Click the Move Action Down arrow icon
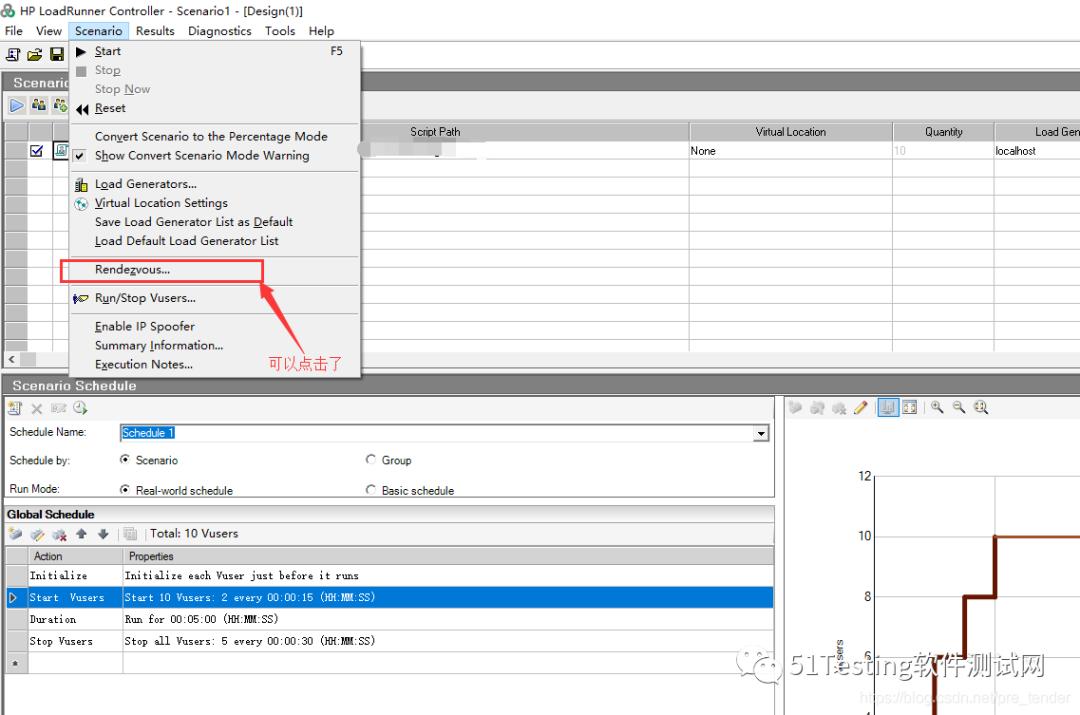 103,534
